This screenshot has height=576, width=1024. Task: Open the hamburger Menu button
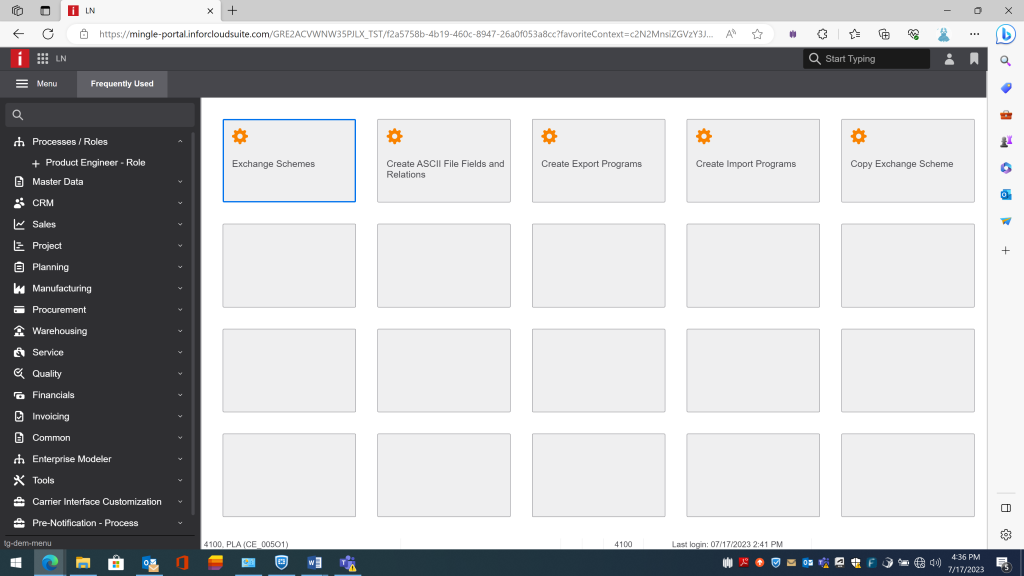tap(37, 84)
